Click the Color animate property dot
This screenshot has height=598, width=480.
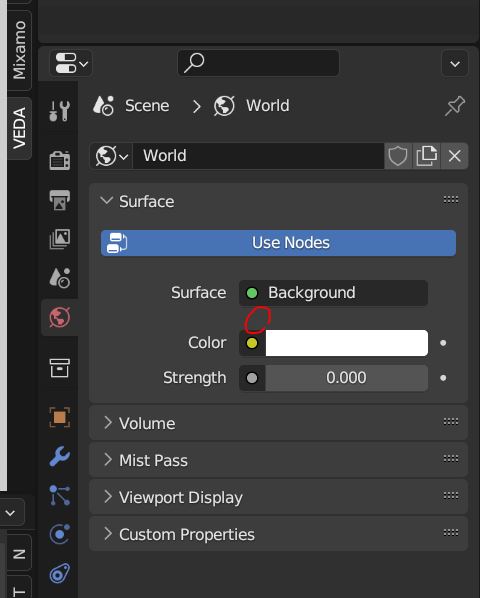tap(443, 343)
